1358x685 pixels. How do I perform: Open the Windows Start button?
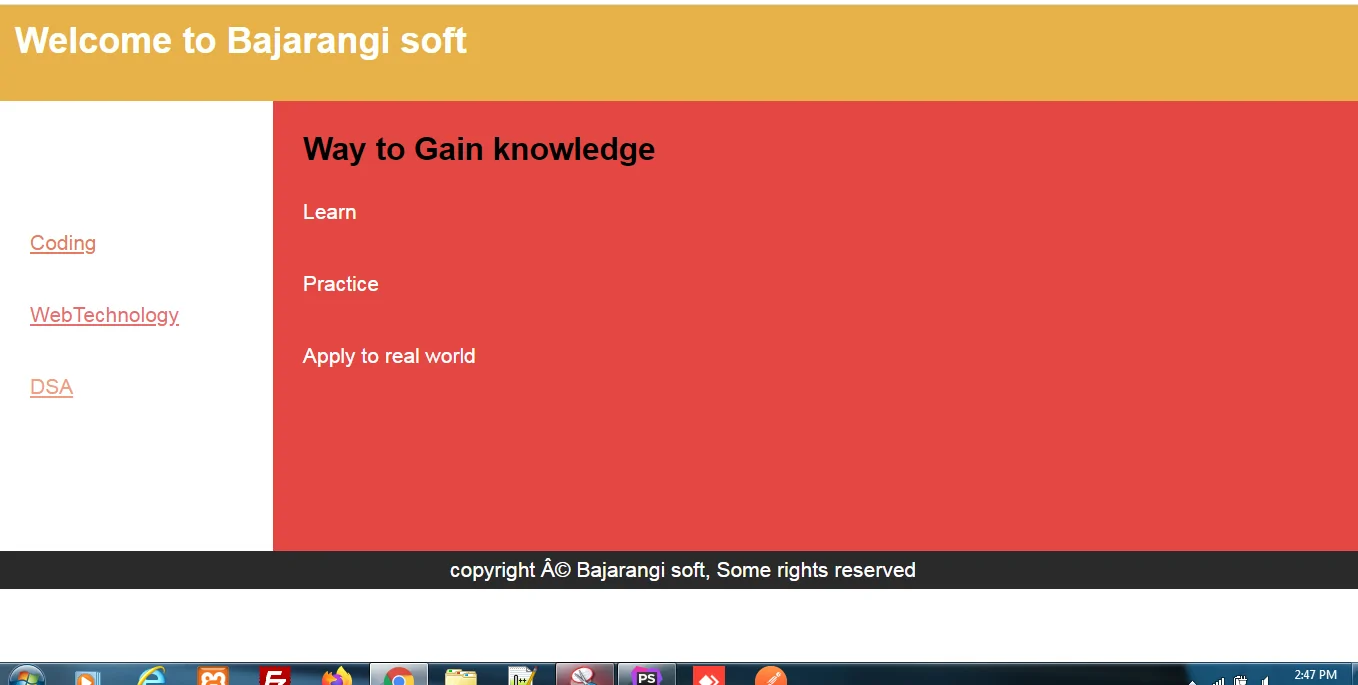tap(25, 677)
